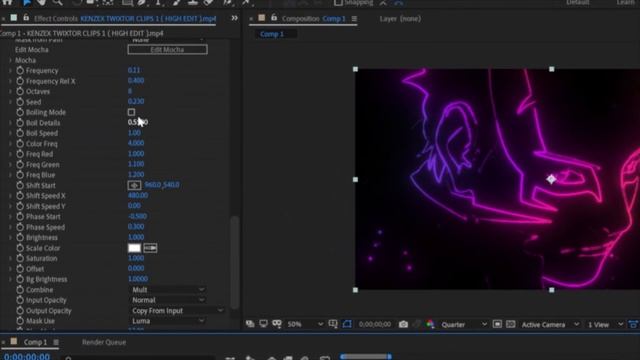Screen dimensions: 640x360
Task: Toggle the Boil Speed keyframe stopwatch
Action: (20, 133)
